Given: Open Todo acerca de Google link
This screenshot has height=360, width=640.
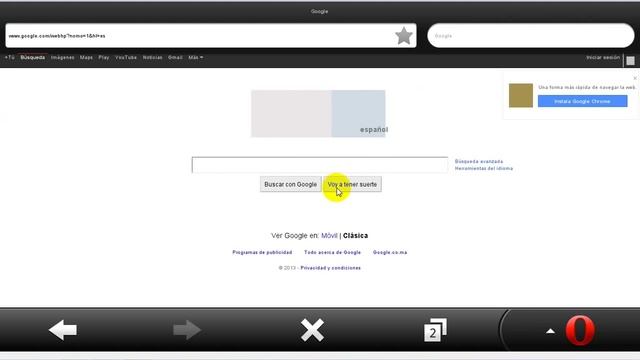Looking at the screenshot, I should pyautogui.click(x=332, y=252).
